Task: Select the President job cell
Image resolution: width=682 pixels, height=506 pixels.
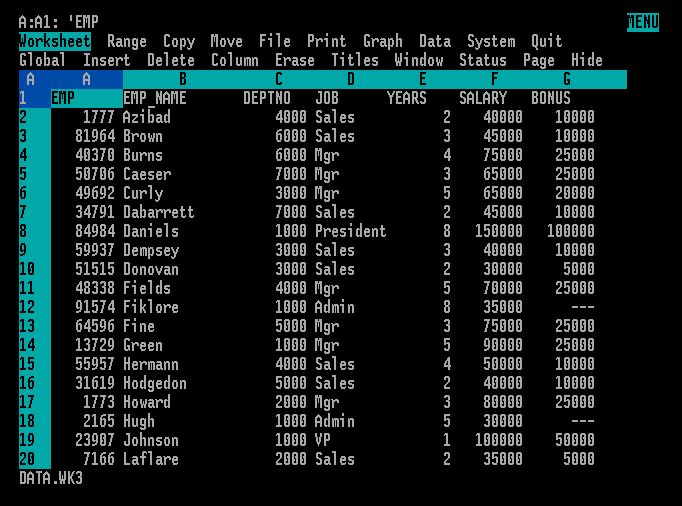Action: [x=350, y=231]
